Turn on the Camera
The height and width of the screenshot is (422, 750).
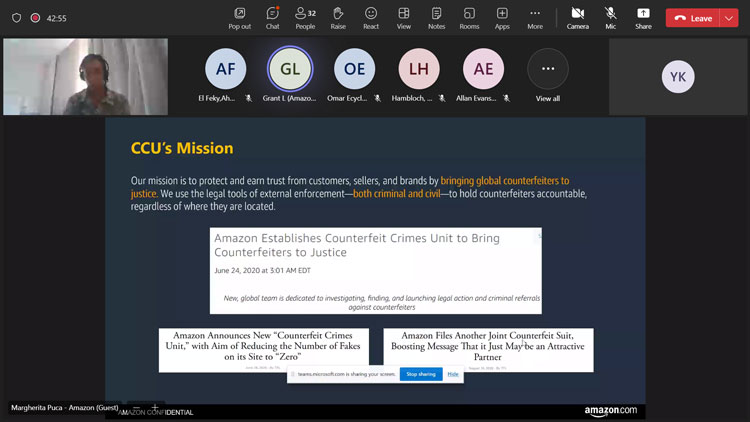click(x=577, y=17)
